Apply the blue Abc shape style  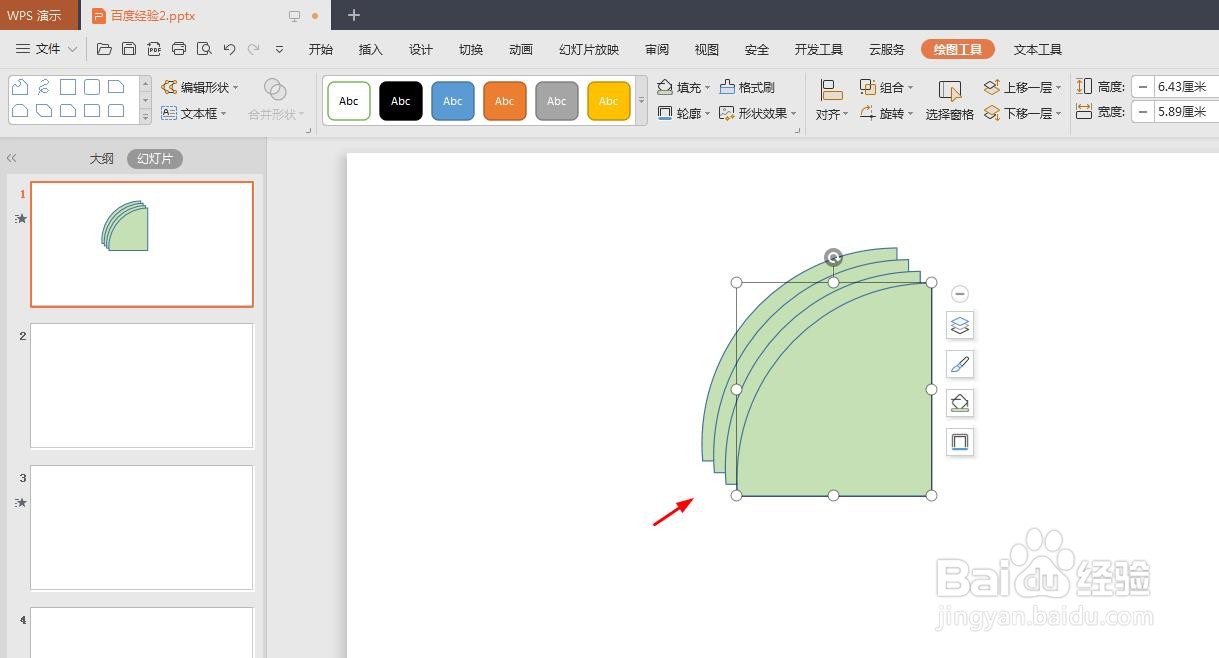pyautogui.click(x=453, y=101)
